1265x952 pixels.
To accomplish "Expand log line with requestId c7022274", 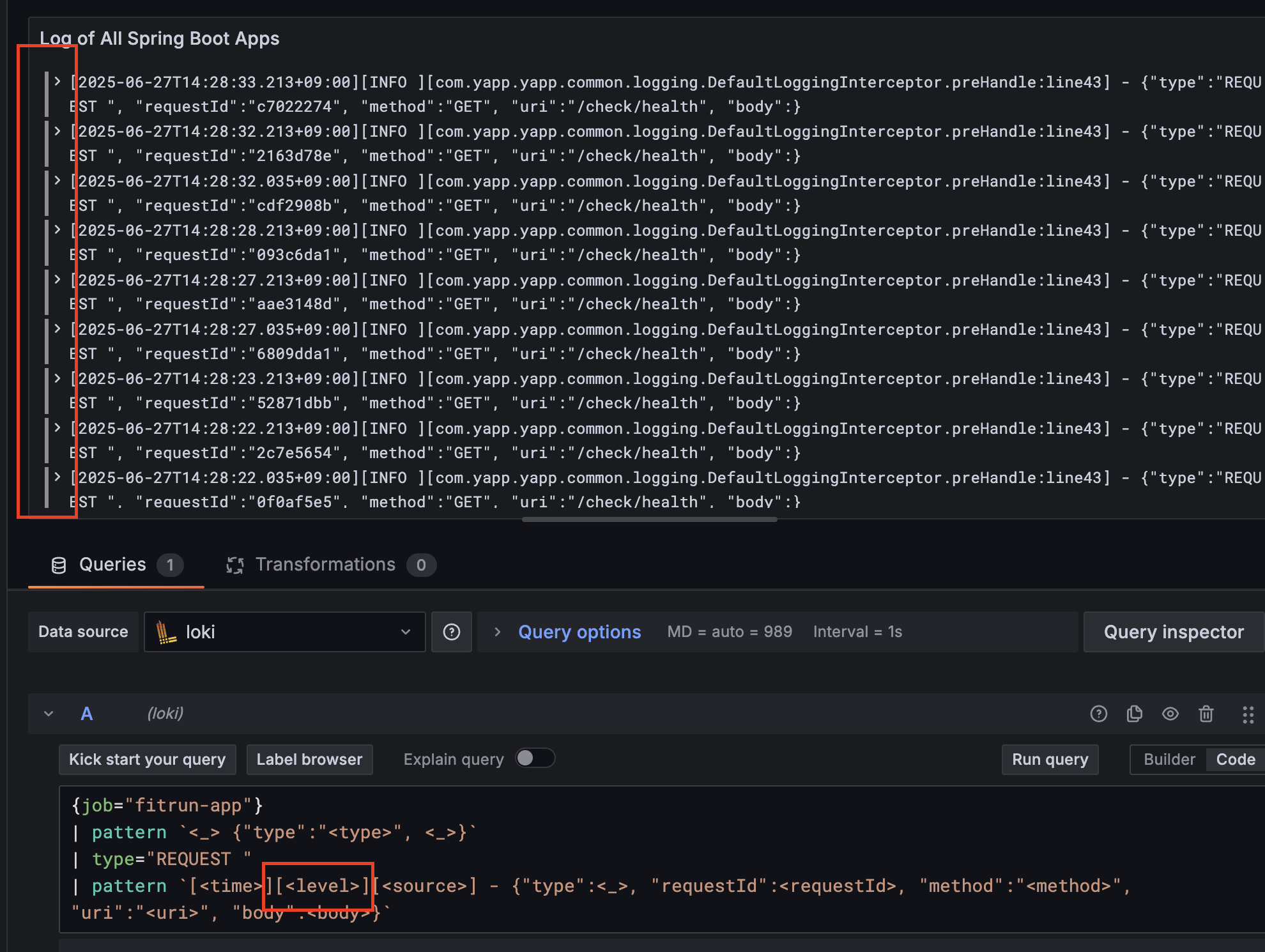I will click(x=57, y=81).
